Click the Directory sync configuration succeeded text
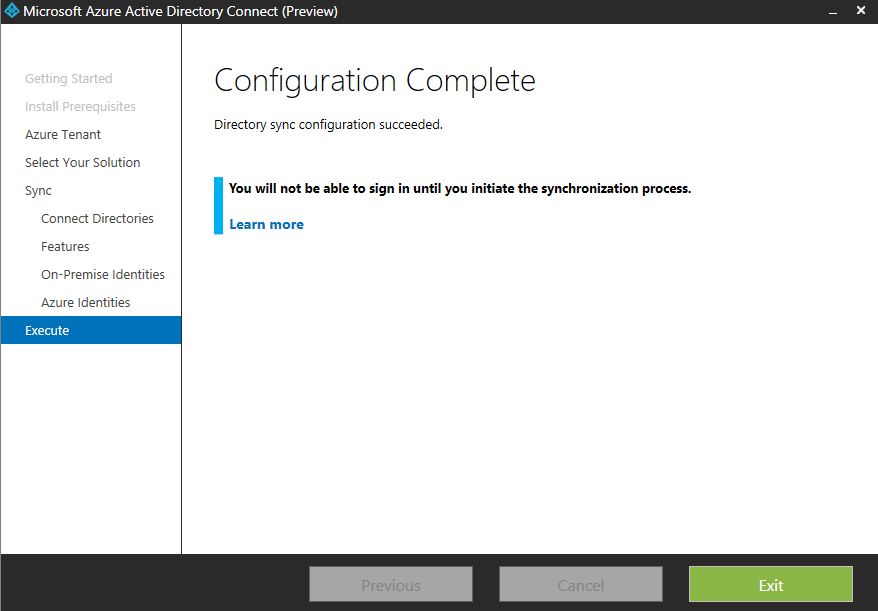 [x=328, y=125]
